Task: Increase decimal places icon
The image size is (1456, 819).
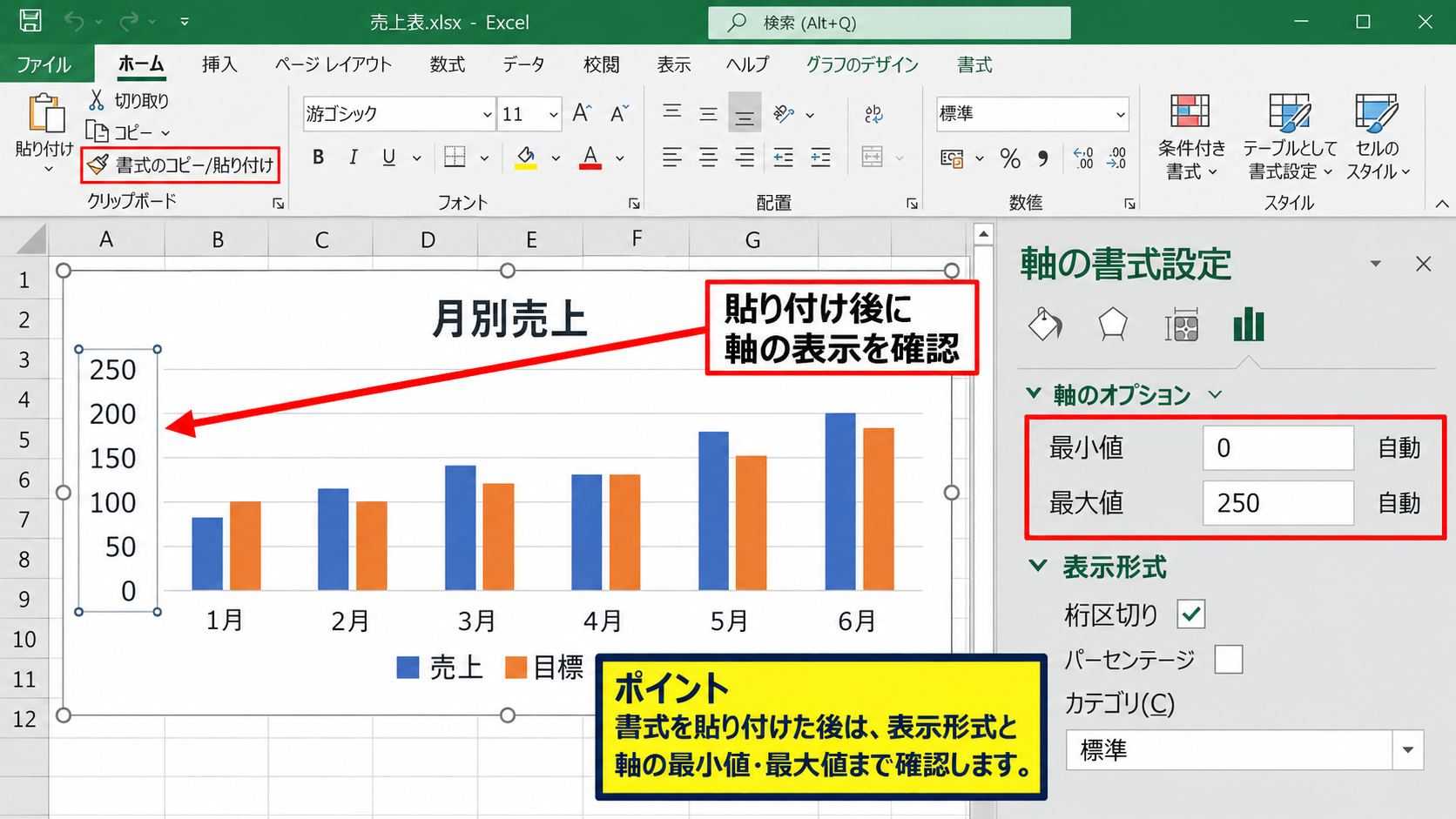Action: click(1083, 158)
